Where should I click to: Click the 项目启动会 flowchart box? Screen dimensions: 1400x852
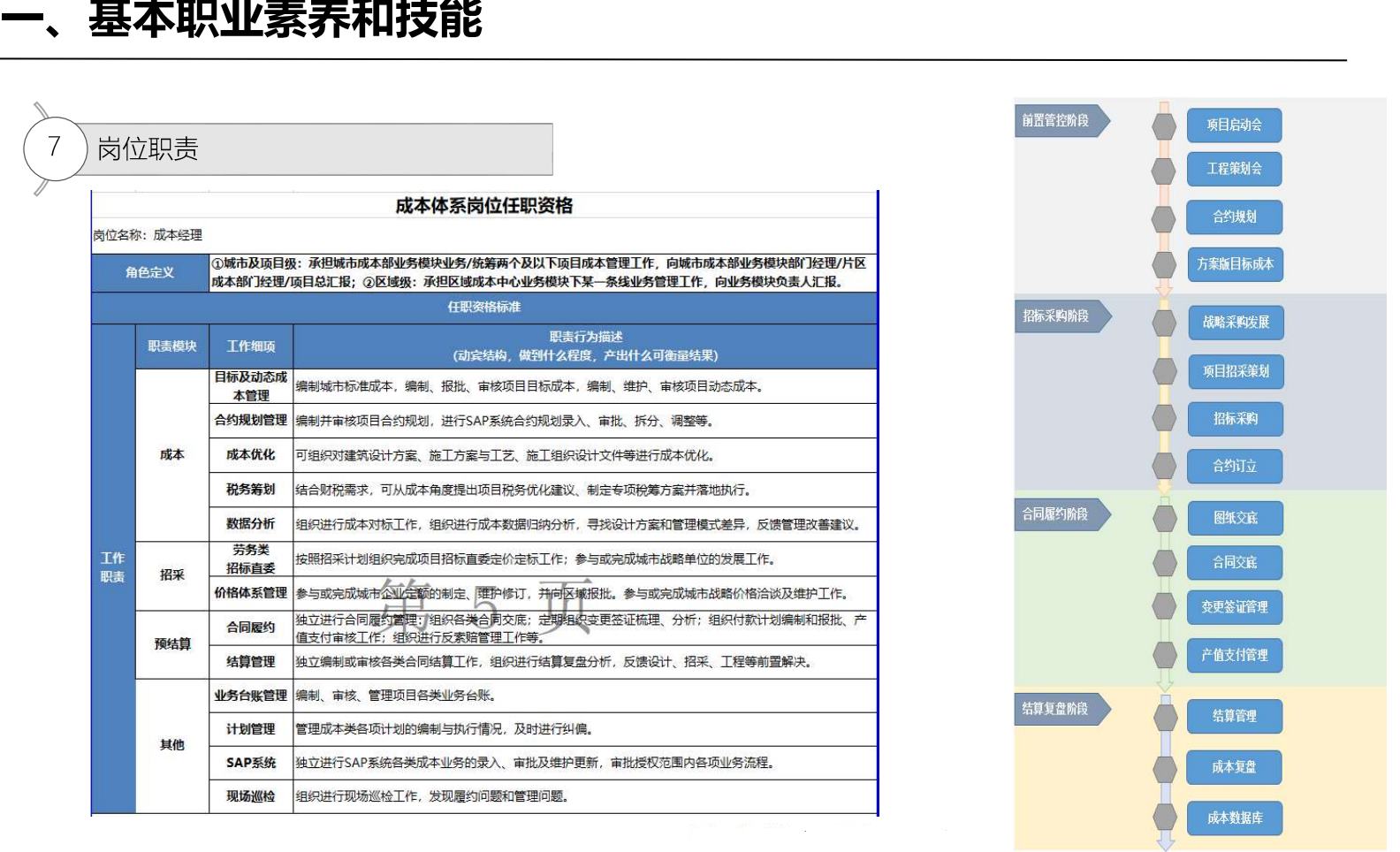click(1234, 125)
